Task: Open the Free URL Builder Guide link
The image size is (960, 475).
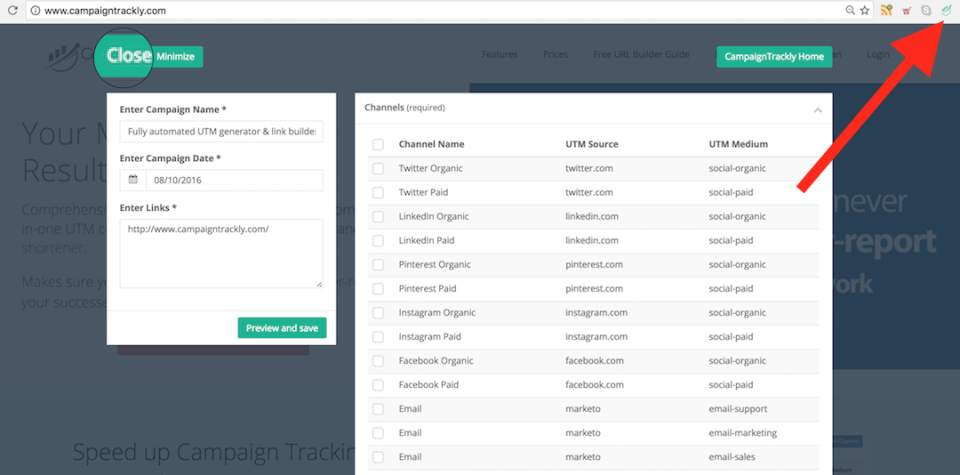Action: pyautogui.click(x=641, y=54)
